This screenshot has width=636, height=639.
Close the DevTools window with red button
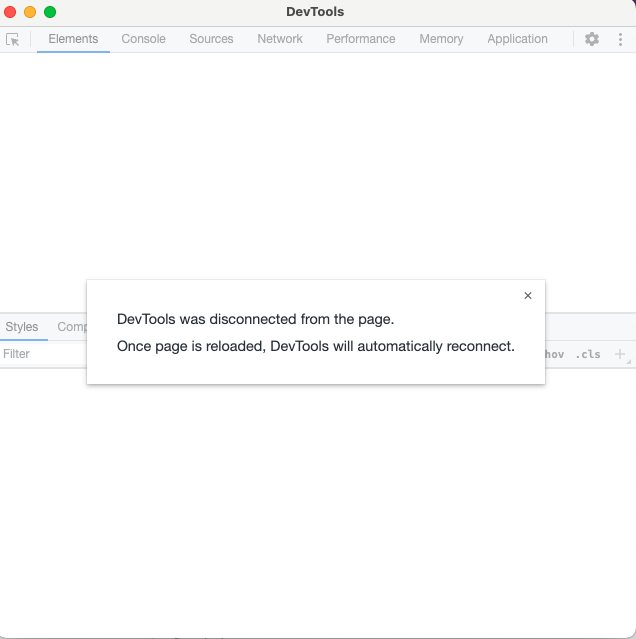tap(10, 12)
